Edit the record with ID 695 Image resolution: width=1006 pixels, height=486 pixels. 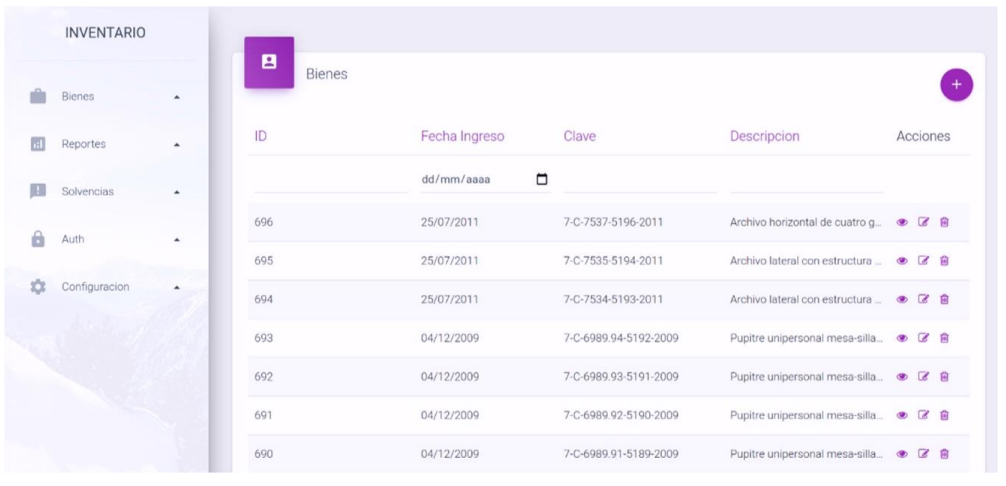(923, 261)
